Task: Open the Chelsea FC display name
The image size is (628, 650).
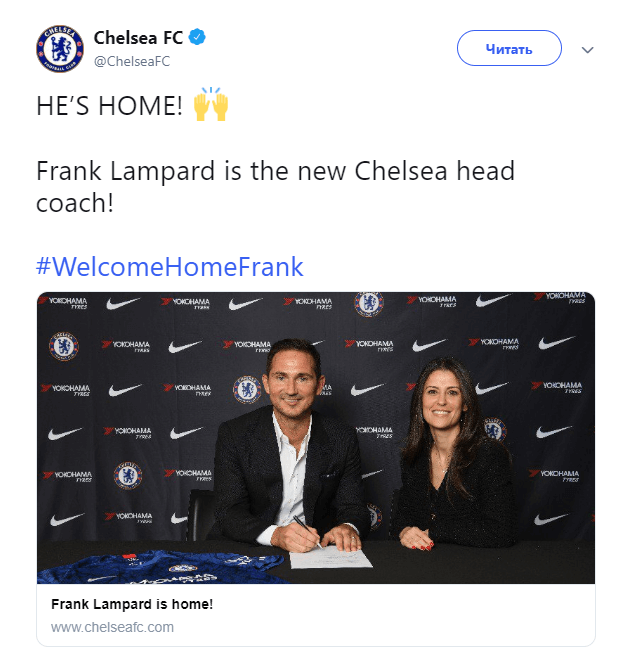Action: (138, 38)
